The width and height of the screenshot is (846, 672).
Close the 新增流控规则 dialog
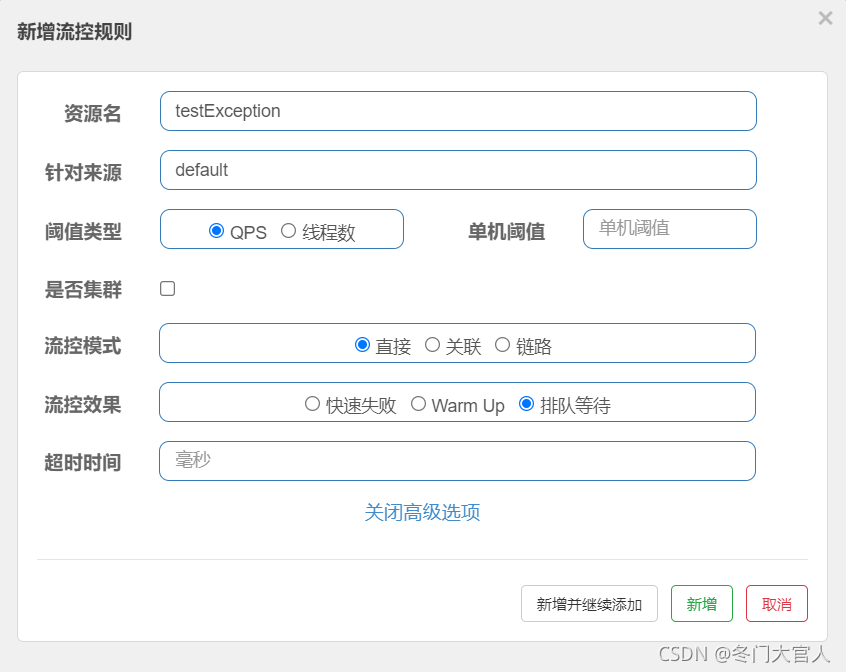825,17
